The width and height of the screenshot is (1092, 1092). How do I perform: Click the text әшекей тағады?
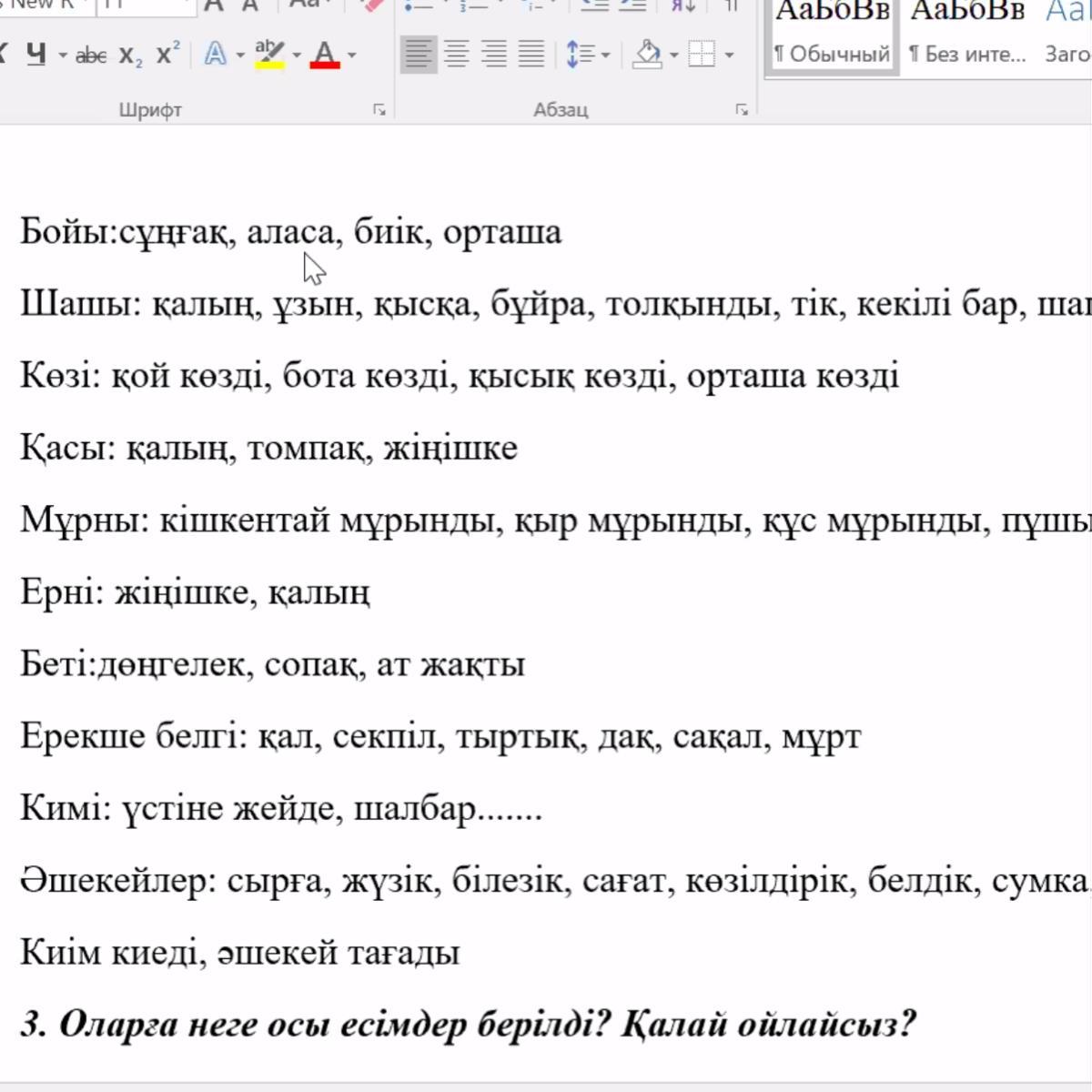click(339, 954)
